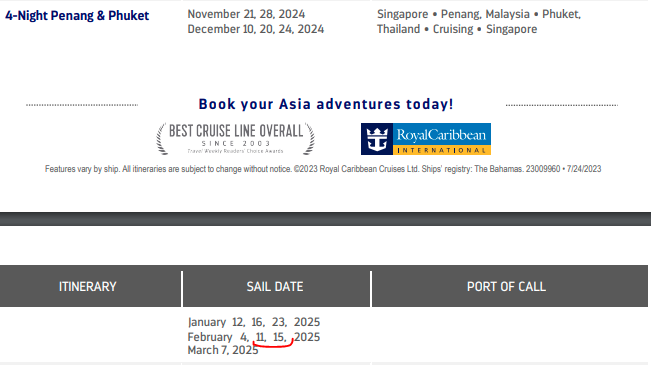Click the Singapore Penang Phuket ports text
This screenshot has width=651, height=365.
[x=479, y=14]
